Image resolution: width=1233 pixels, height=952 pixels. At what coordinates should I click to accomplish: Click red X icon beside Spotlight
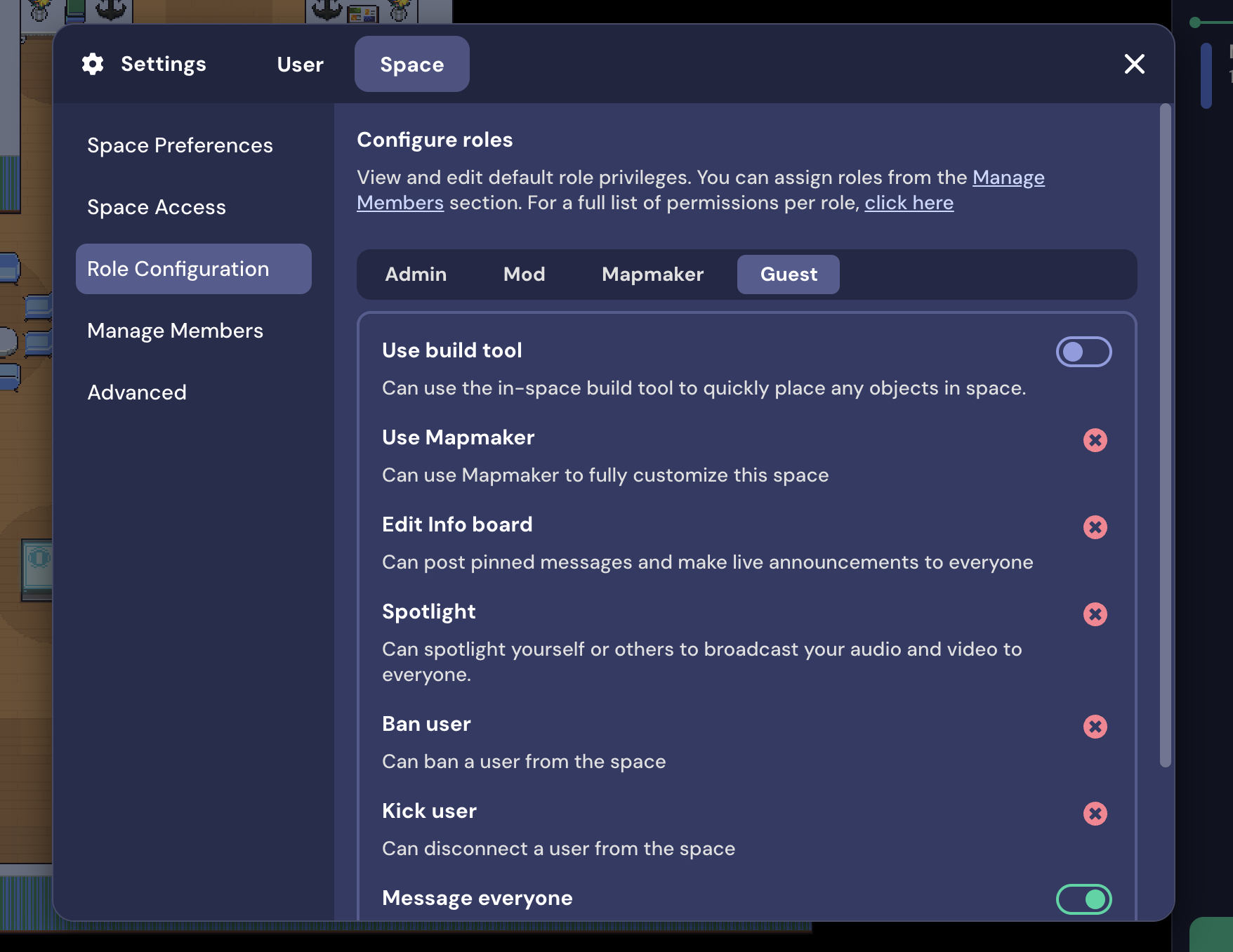point(1095,614)
